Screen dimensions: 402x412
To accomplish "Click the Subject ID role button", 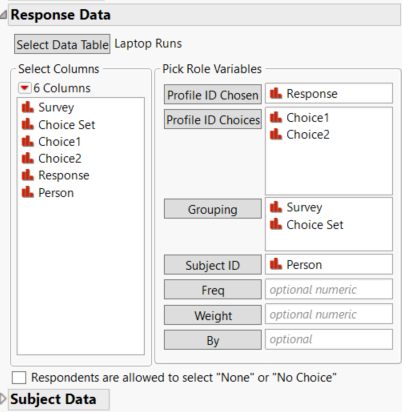I will [x=213, y=265].
